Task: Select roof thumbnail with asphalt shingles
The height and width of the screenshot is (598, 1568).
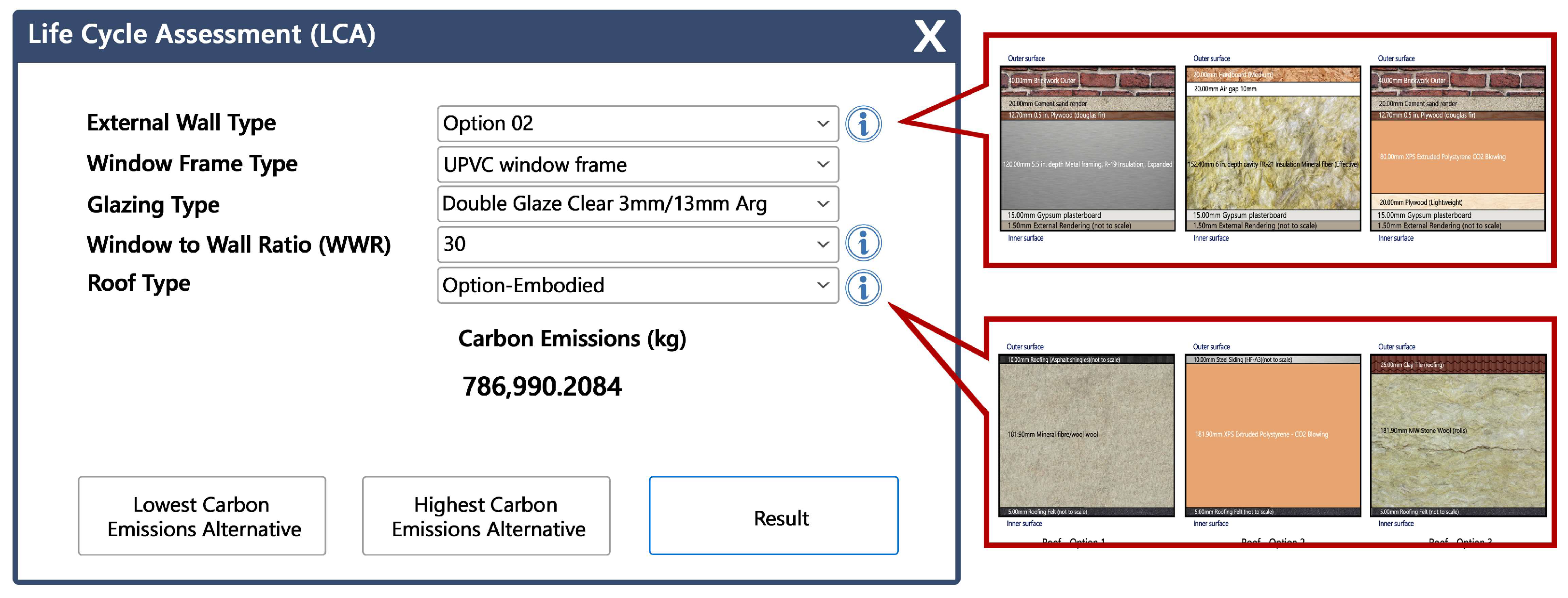Action: click(x=1087, y=435)
